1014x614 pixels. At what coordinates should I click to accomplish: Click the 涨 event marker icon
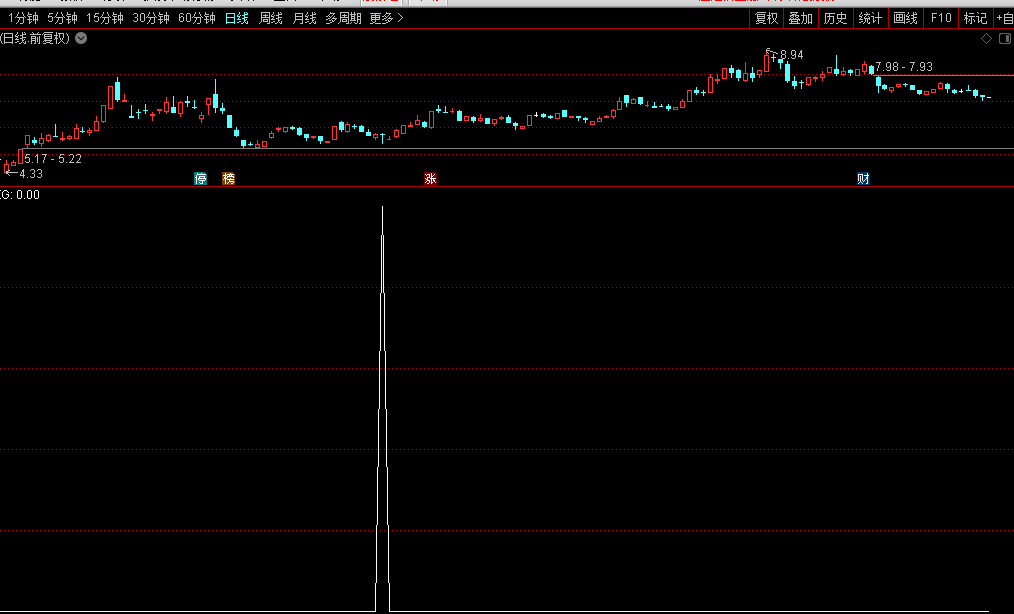pyautogui.click(x=430, y=179)
